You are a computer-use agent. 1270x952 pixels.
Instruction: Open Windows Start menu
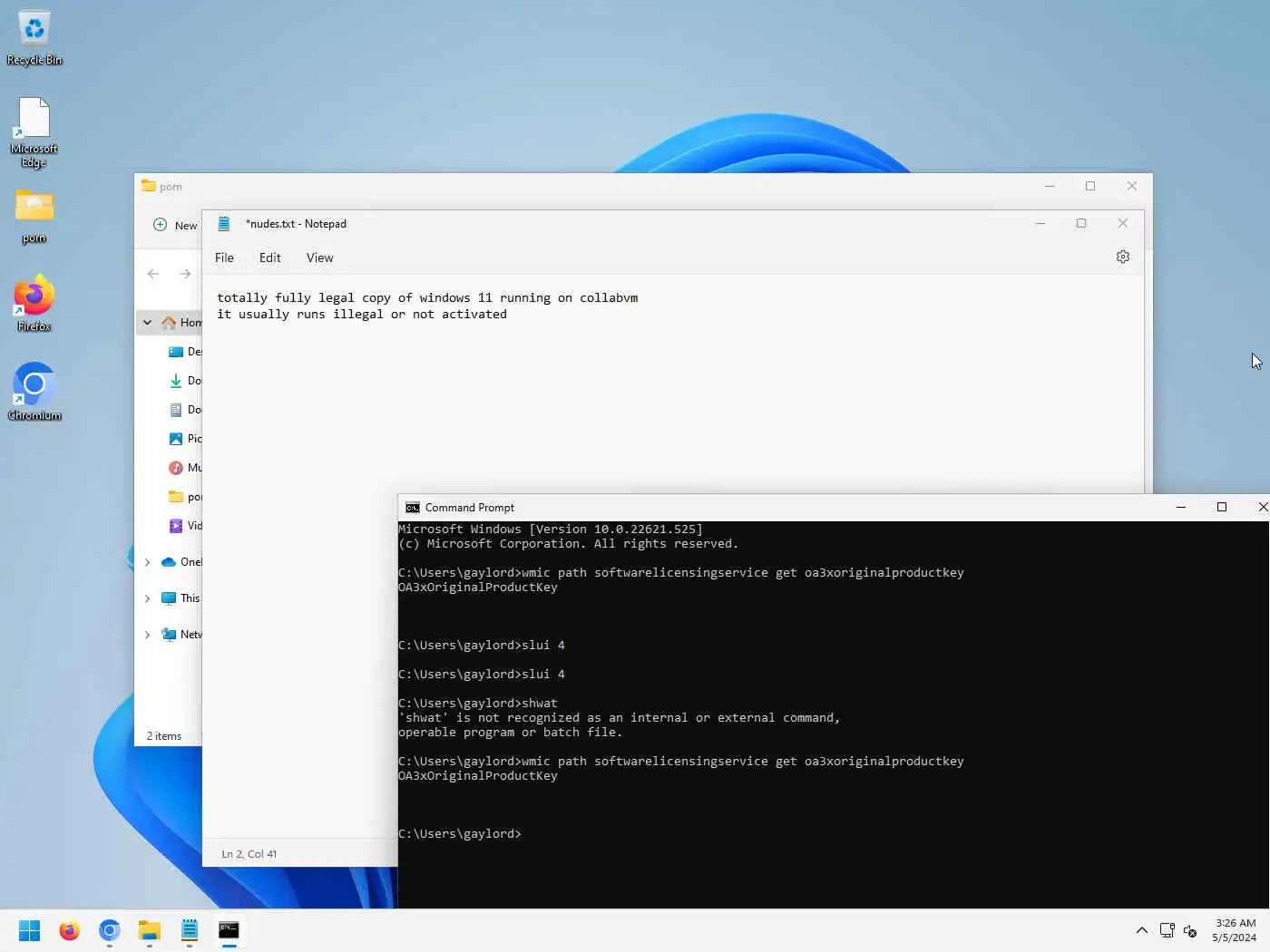tap(29, 930)
